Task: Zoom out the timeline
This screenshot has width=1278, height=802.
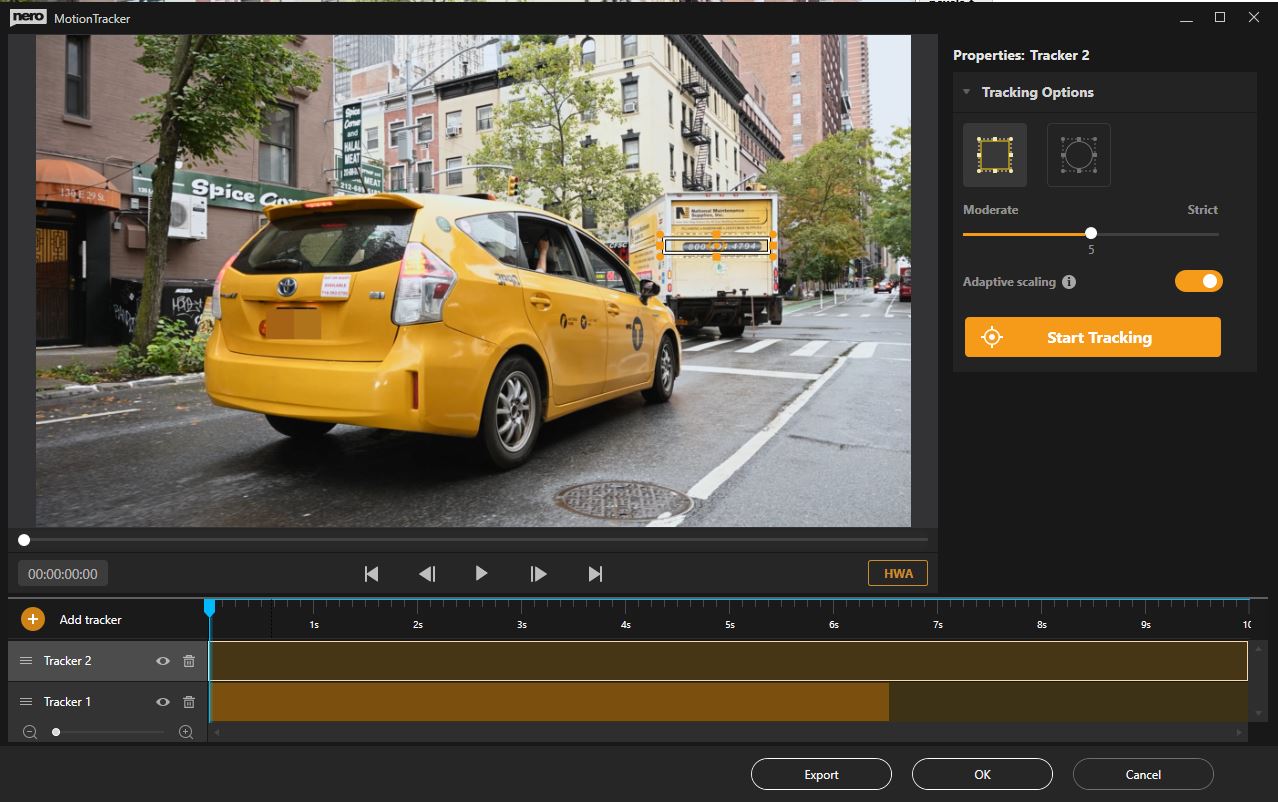Action: click(x=30, y=732)
